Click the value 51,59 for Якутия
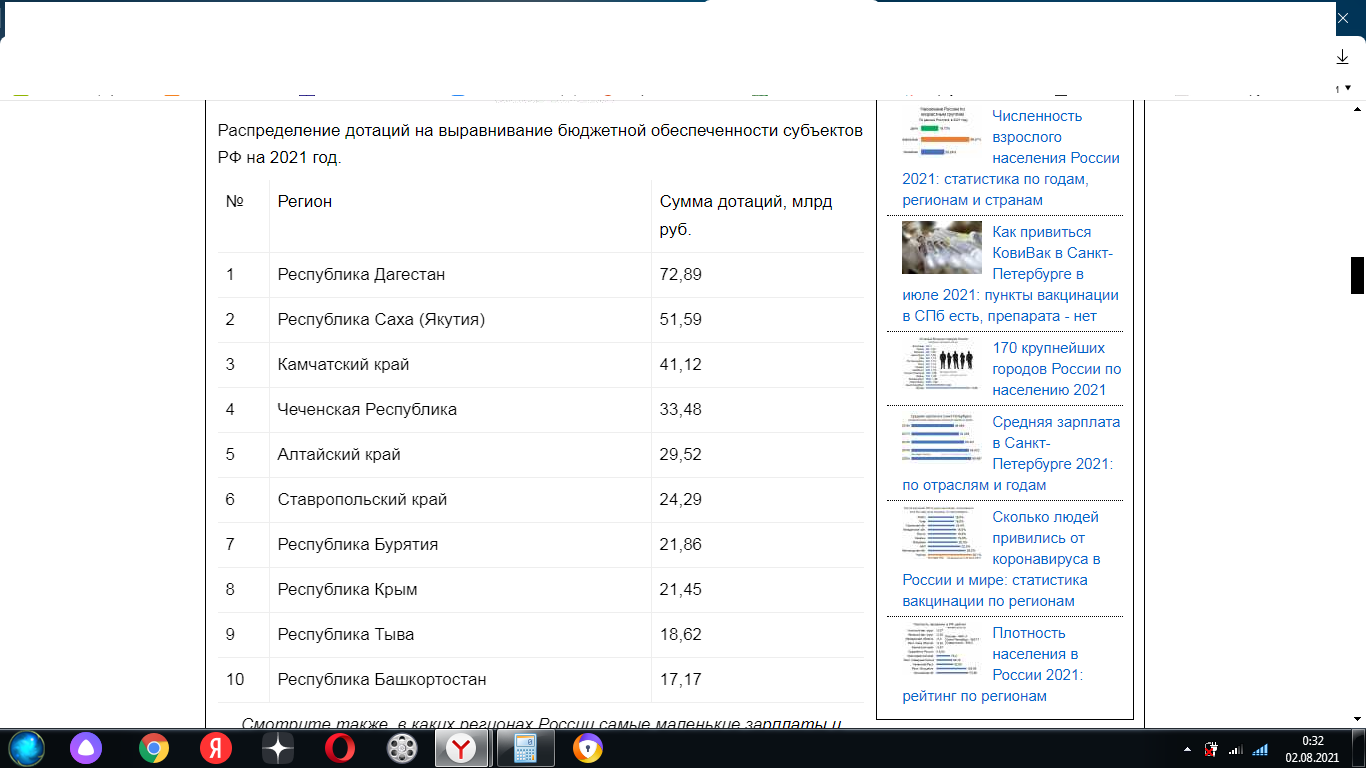 pyautogui.click(x=681, y=319)
